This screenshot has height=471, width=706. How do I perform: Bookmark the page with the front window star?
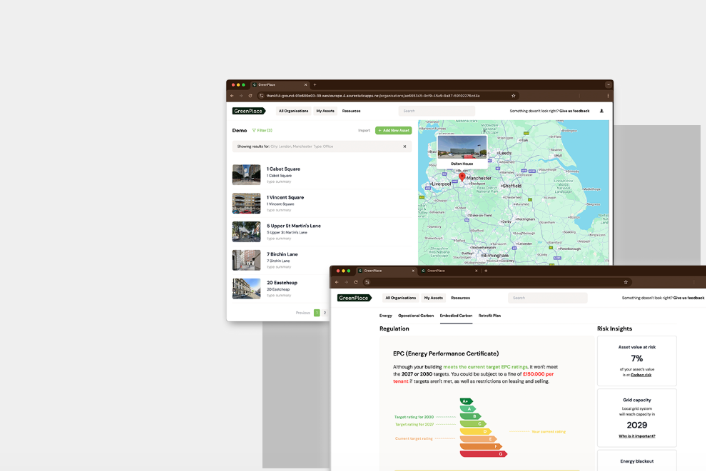pyautogui.click(x=625, y=282)
